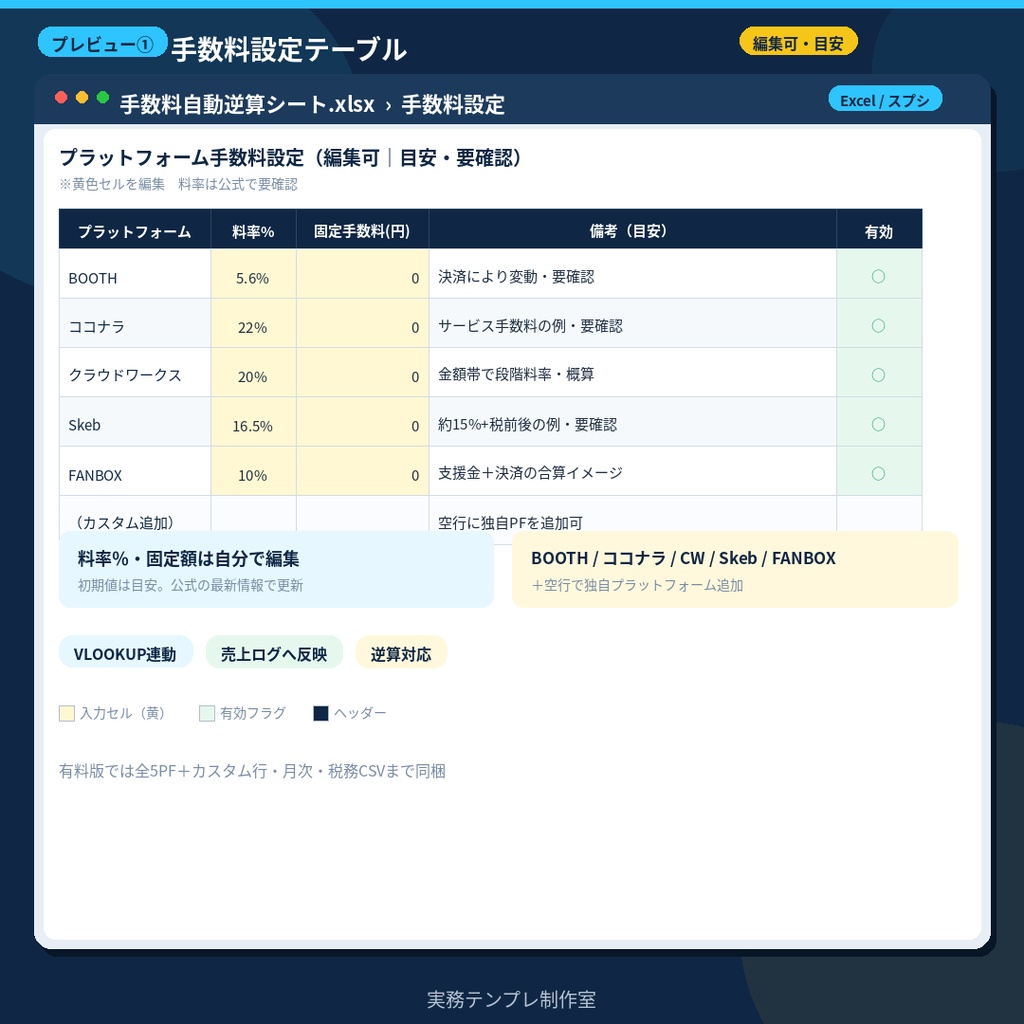The height and width of the screenshot is (1024, 1024).
Task: Click the BOOTH / ココナラ / CW / Skeb / FANBOX card
Action: pyautogui.click(x=735, y=569)
